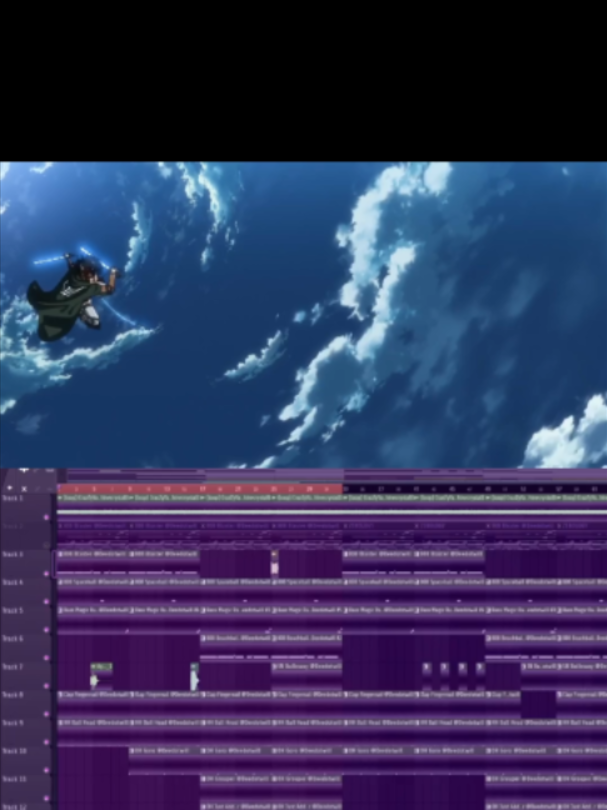Select the Track 11 header label
607x810 pixels.
(x=14, y=779)
